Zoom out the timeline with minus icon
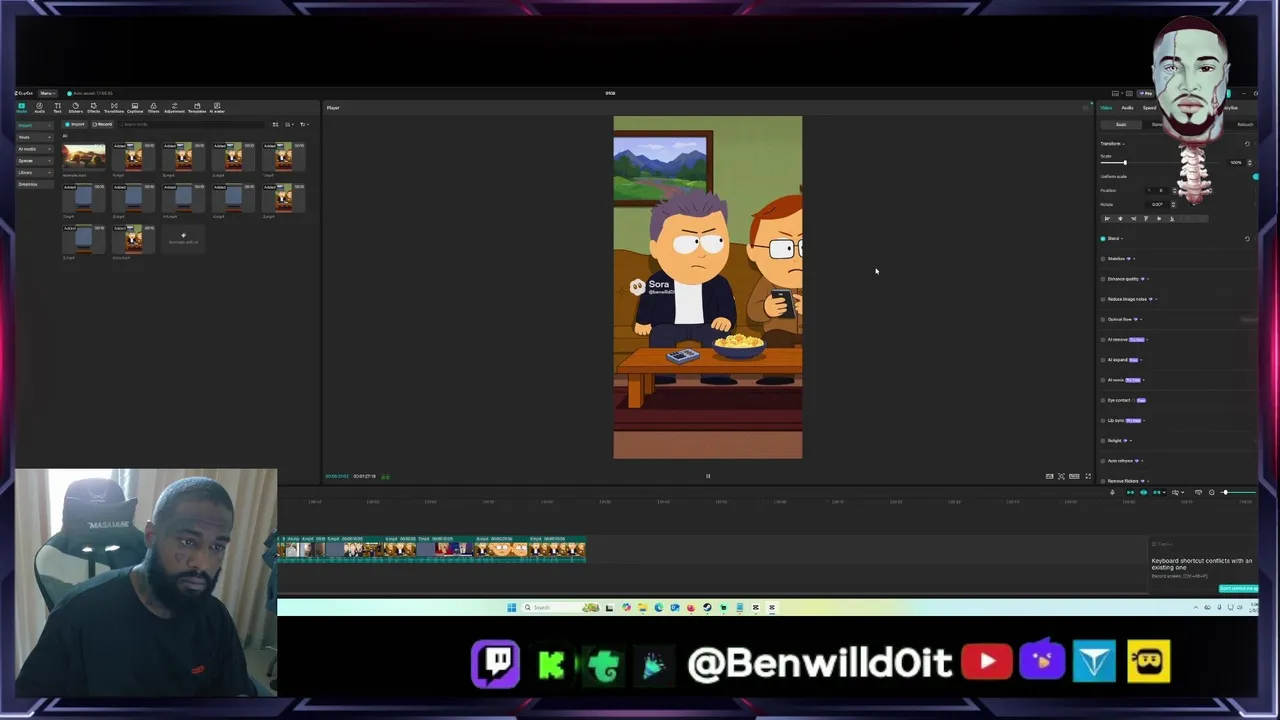1280x720 pixels. click(1212, 492)
